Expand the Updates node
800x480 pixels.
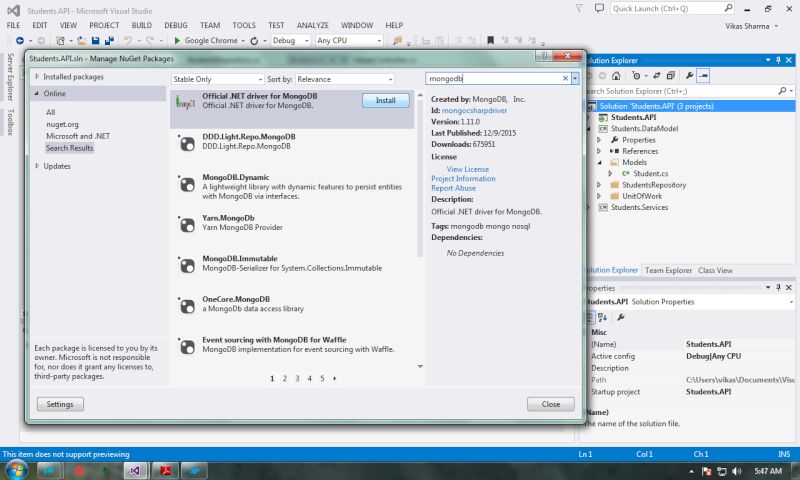point(37,166)
